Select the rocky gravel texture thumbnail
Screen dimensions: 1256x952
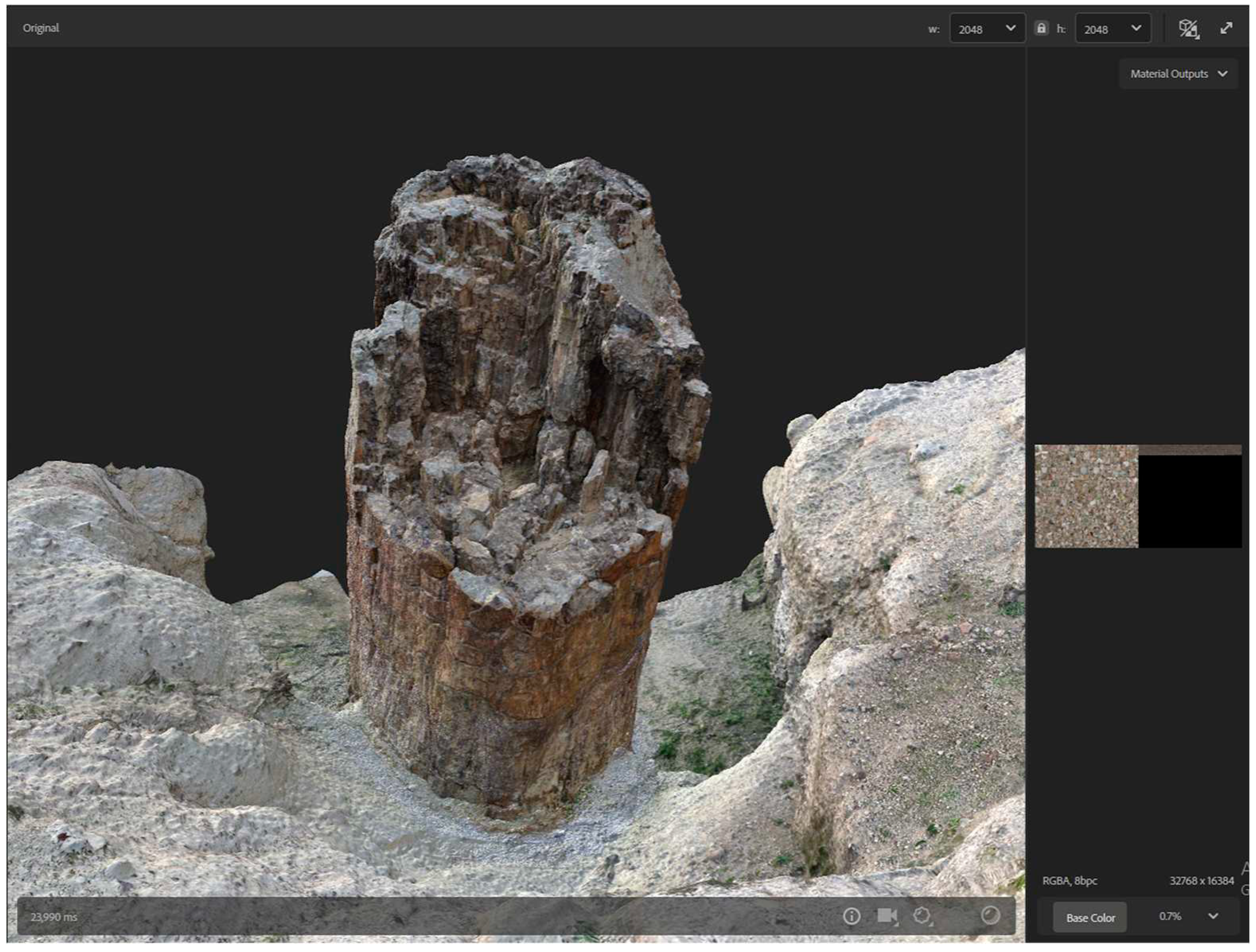[x=1086, y=496]
